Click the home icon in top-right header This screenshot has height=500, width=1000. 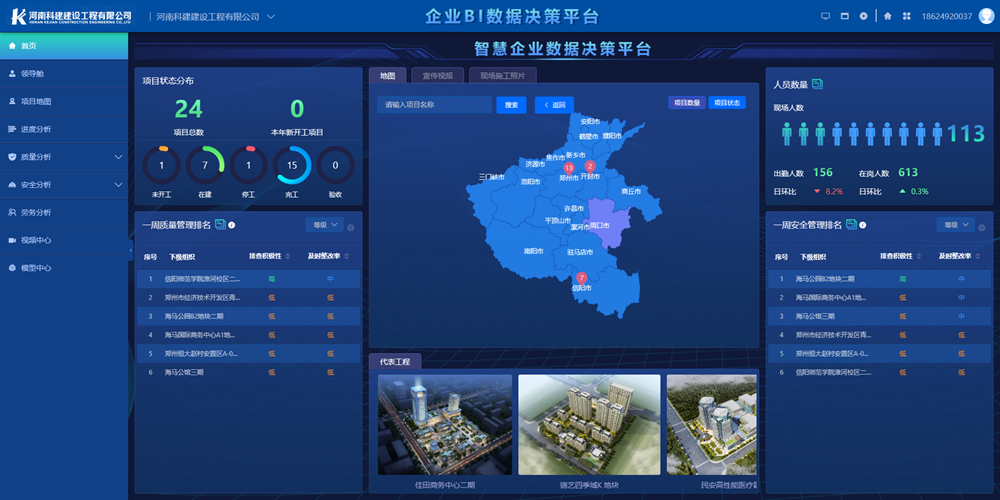887,16
